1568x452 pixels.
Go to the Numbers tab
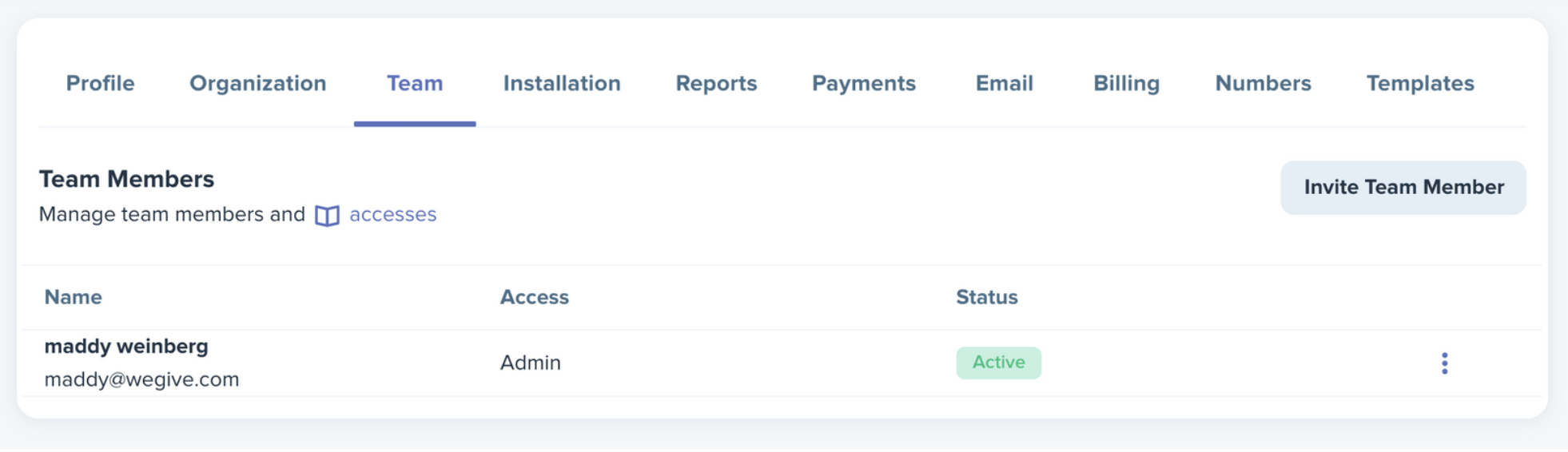point(1263,83)
